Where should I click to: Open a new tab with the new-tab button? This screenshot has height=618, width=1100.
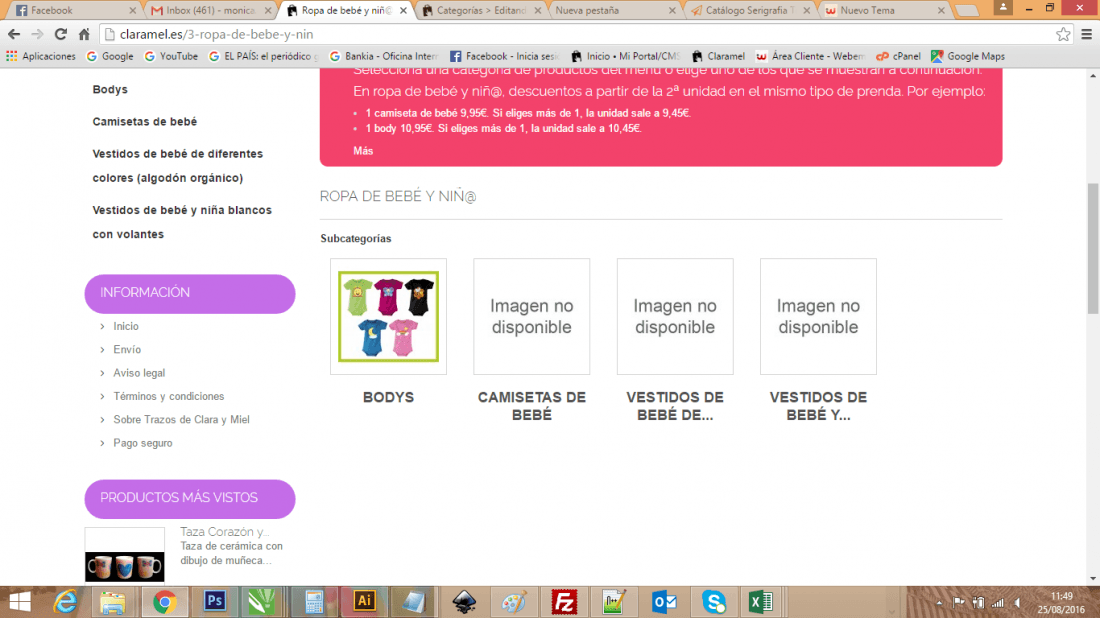[x=967, y=11]
